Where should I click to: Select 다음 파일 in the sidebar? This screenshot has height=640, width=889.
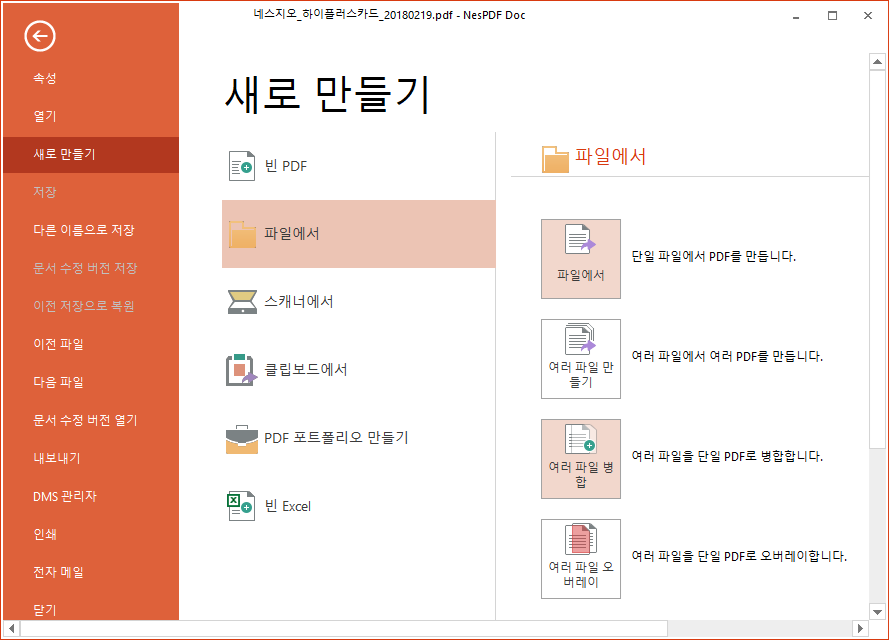pyautogui.click(x=58, y=382)
